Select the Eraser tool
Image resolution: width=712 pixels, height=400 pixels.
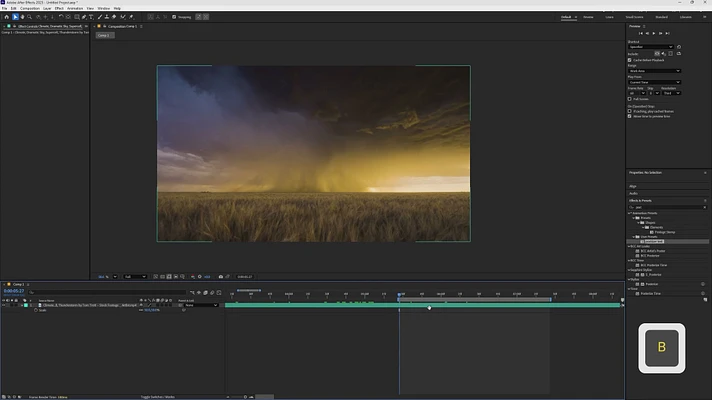(114, 17)
